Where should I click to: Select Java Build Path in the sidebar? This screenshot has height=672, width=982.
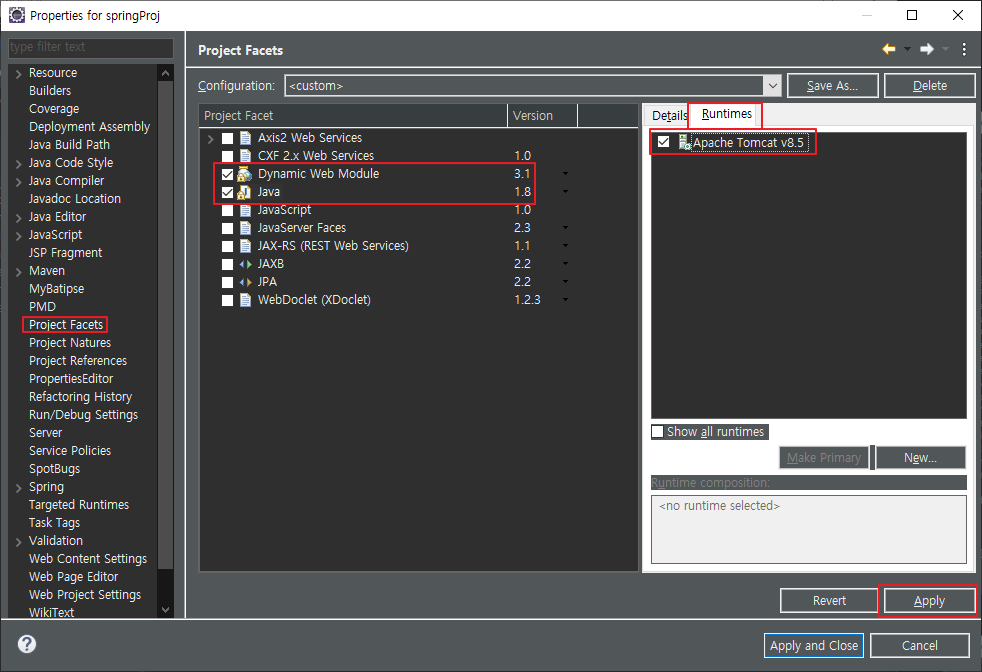coord(70,145)
